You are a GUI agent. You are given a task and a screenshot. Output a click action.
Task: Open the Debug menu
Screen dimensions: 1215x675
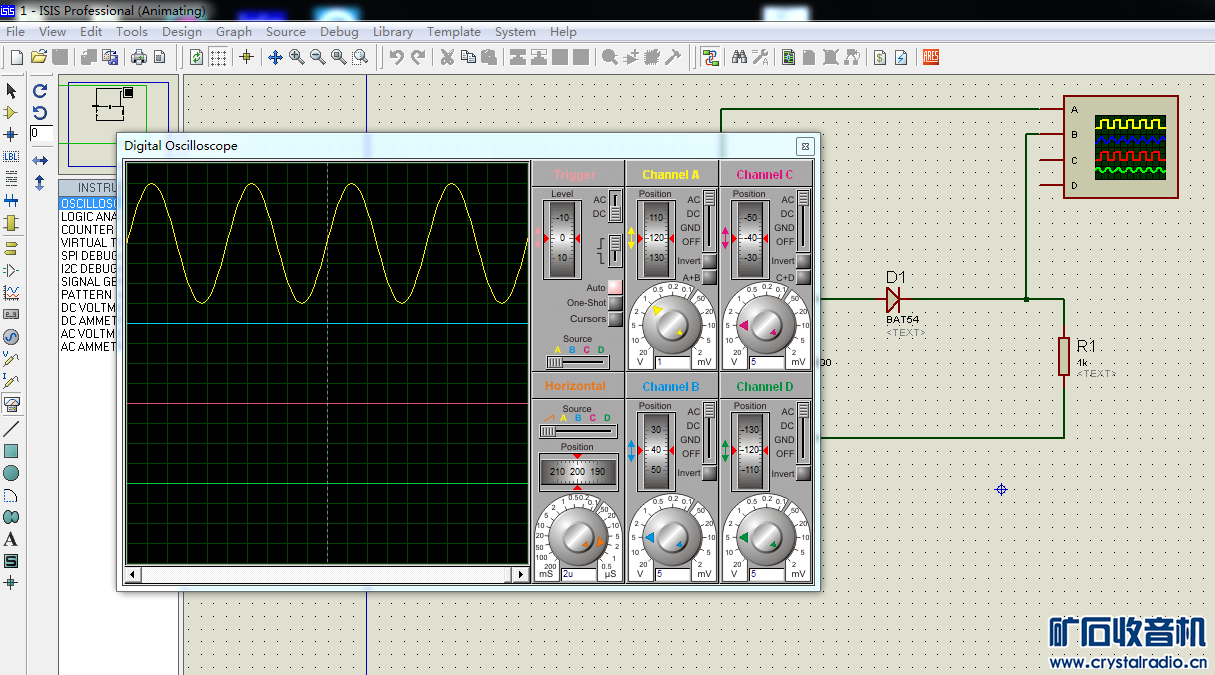(339, 31)
